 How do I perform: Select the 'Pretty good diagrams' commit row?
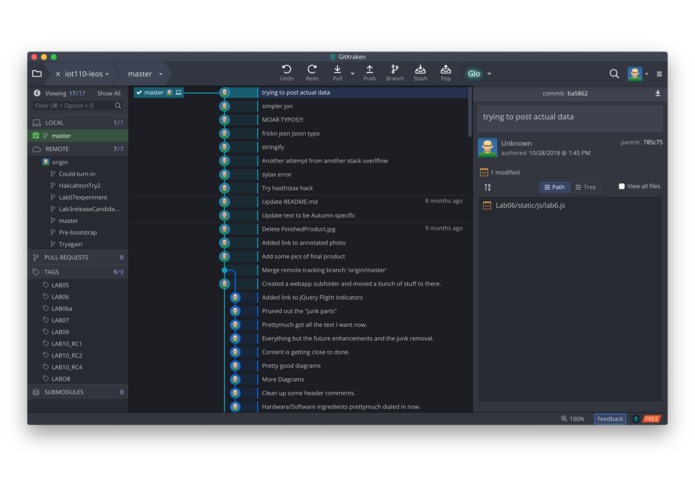(x=363, y=366)
